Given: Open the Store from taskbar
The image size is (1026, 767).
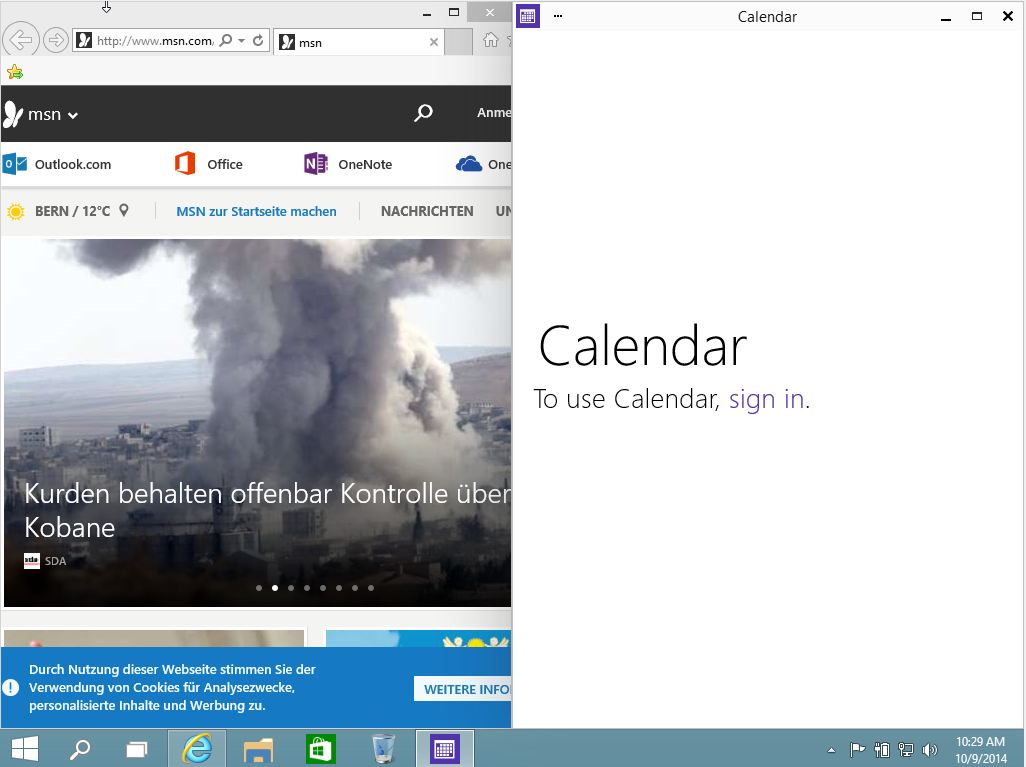Looking at the screenshot, I should click(321, 749).
